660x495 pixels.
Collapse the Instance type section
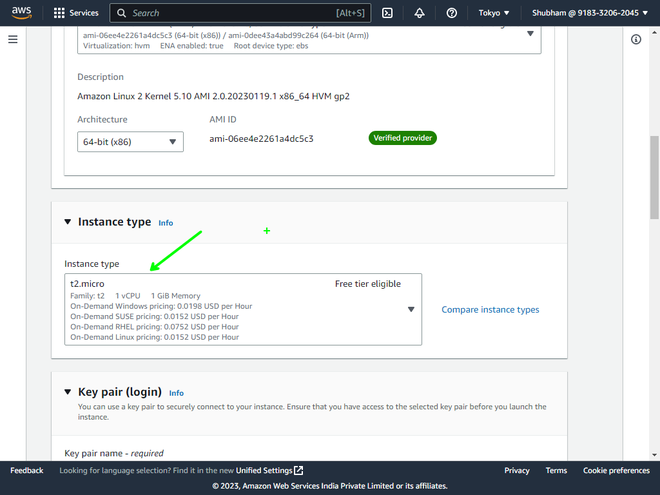68,222
